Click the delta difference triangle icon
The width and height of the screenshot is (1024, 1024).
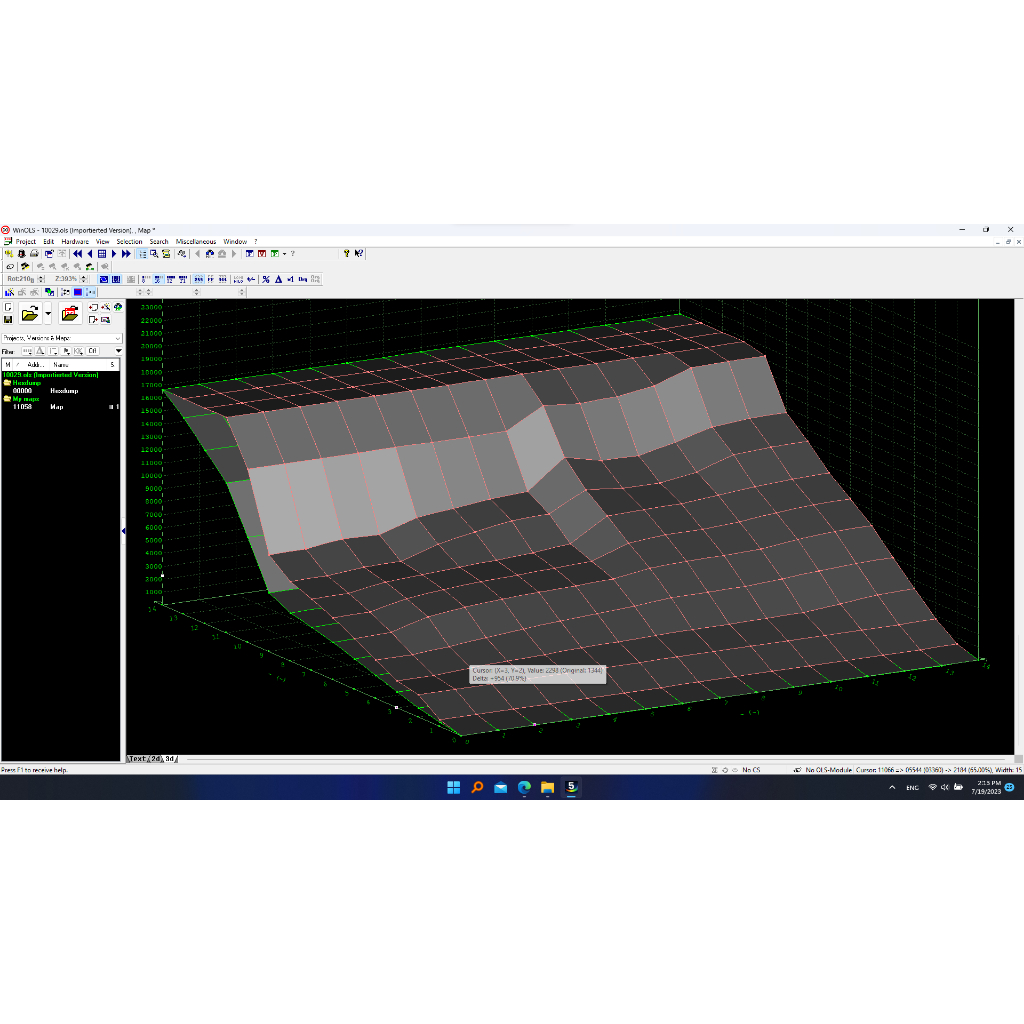(x=277, y=279)
